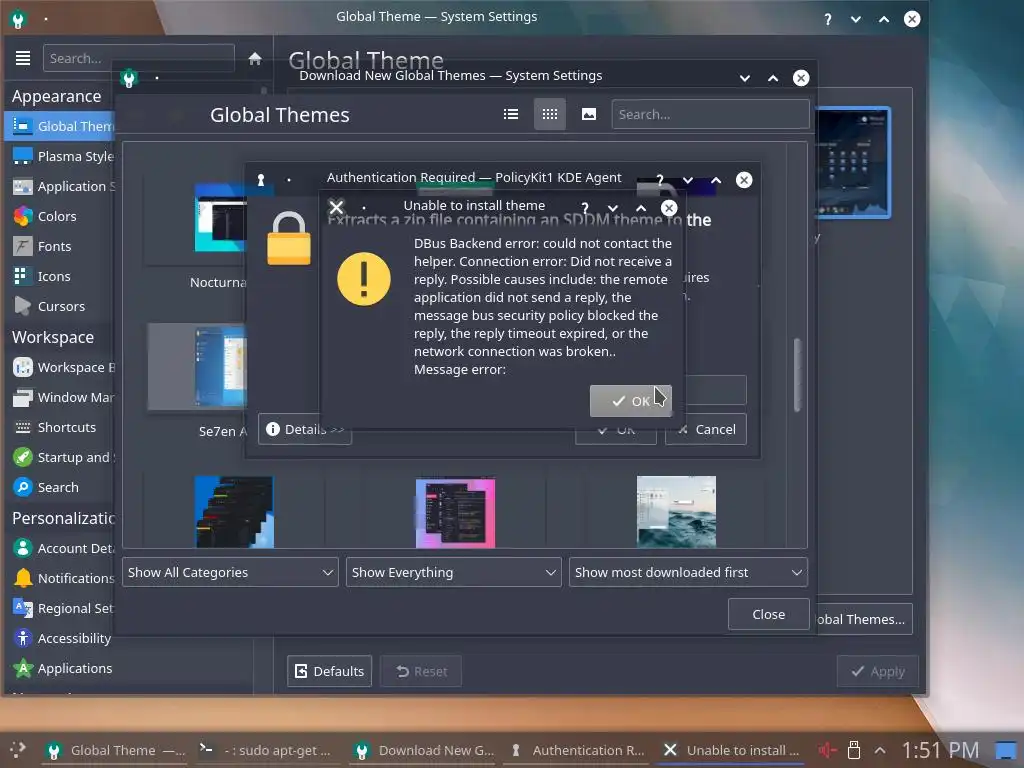This screenshot has width=1024, height=768.
Task: Open Application Style settings
Action: [x=60, y=186]
